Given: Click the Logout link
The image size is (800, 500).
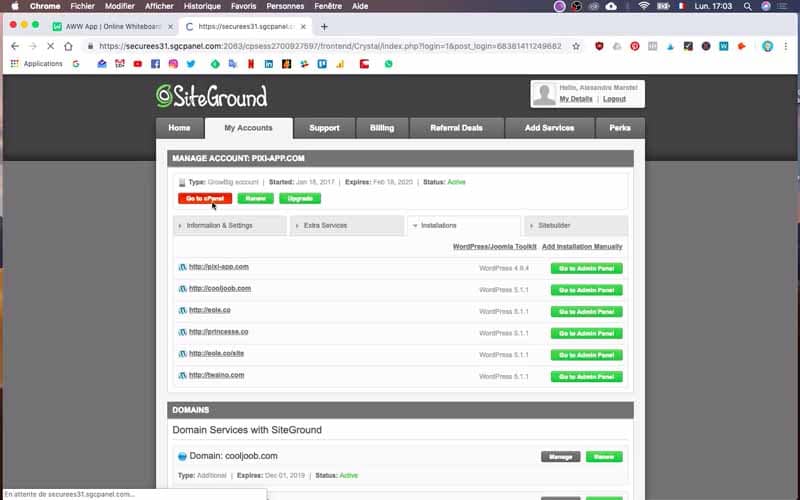Looking at the screenshot, I should click(614, 99).
